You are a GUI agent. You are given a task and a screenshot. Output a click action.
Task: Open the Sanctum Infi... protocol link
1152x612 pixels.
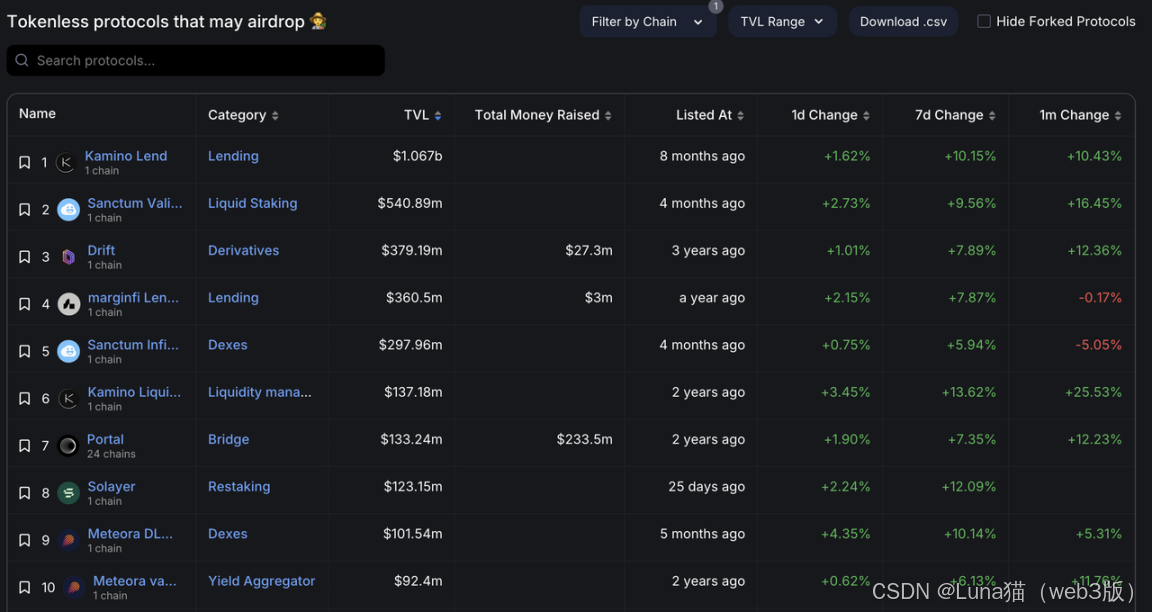tap(133, 345)
